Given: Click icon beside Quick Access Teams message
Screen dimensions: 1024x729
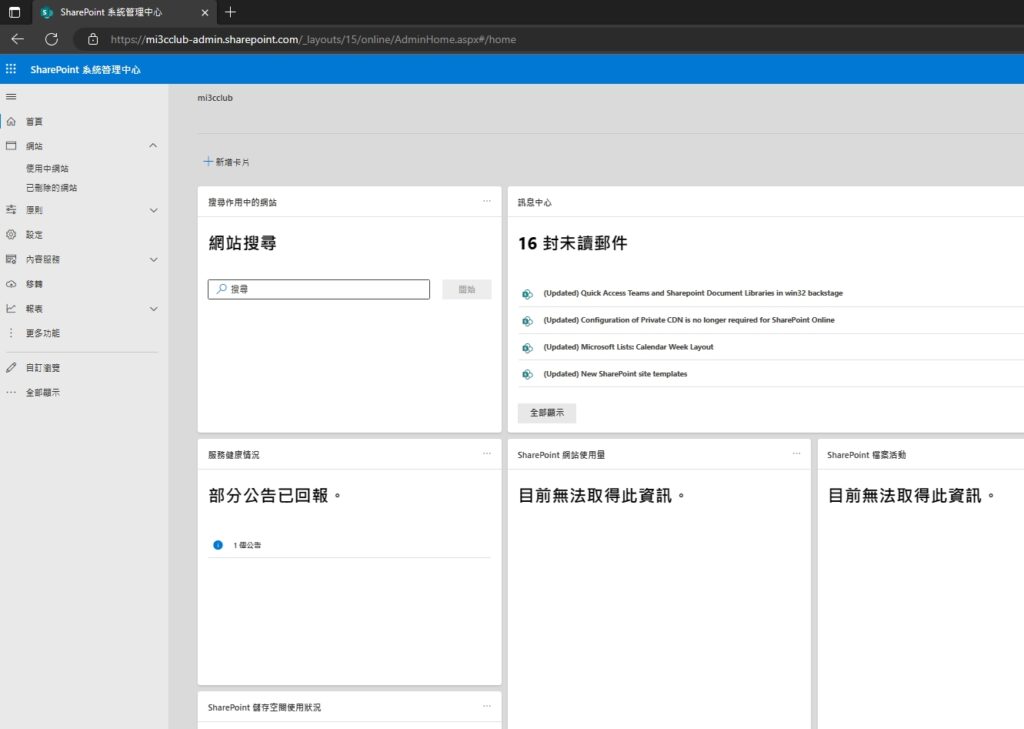Looking at the screenshot, I should click(x=527, y=294).
